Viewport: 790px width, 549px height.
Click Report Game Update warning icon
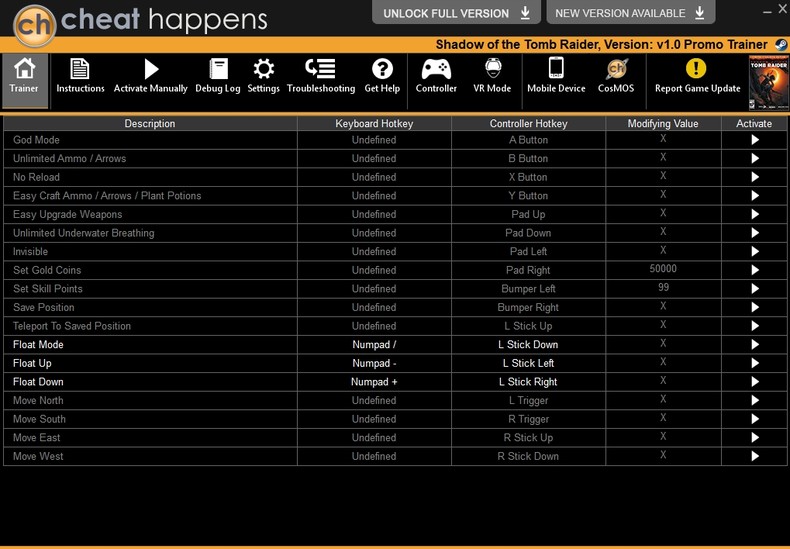[x=696, y=68]
